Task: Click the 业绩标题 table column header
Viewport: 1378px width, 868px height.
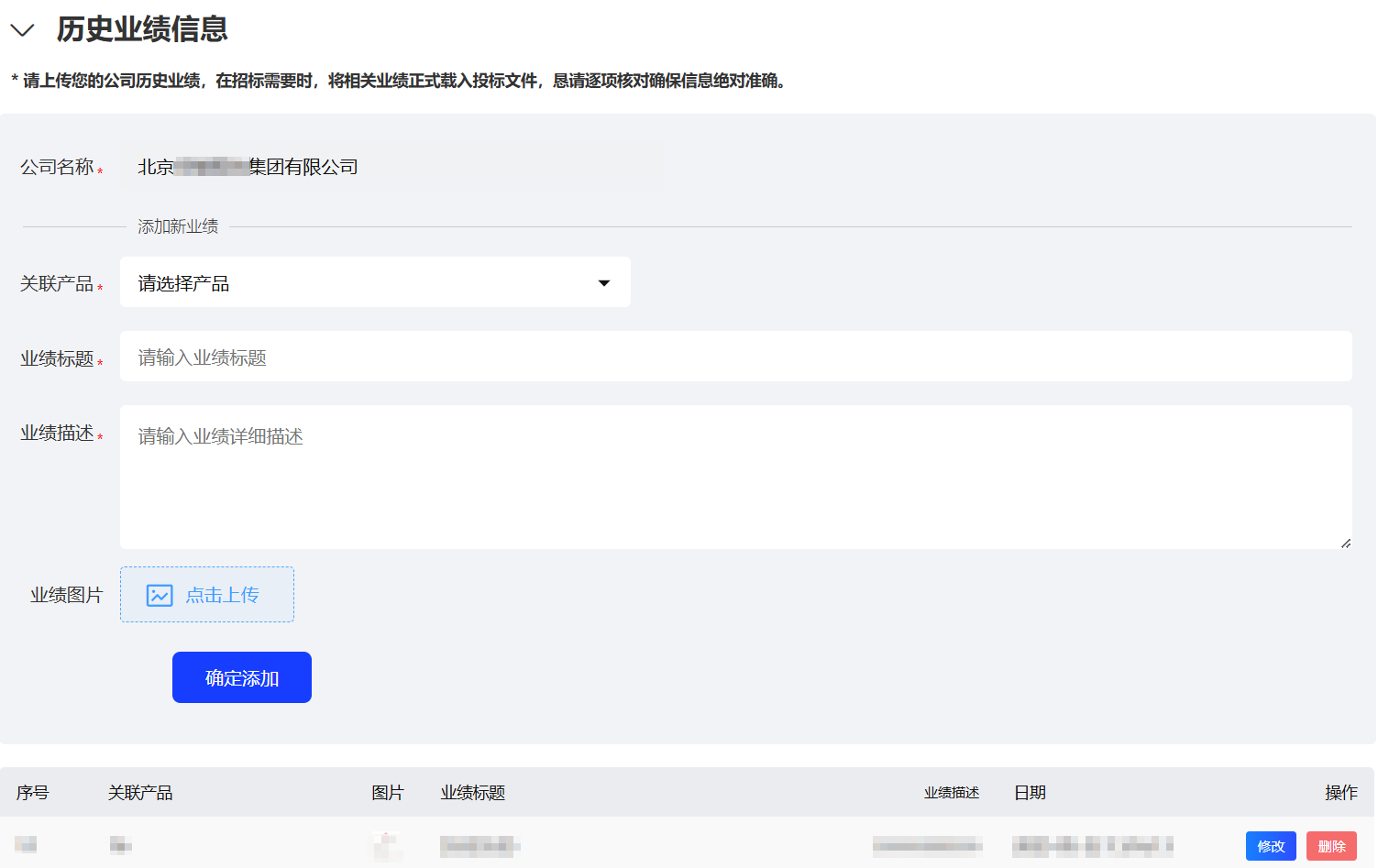Action: coord(473,793)
